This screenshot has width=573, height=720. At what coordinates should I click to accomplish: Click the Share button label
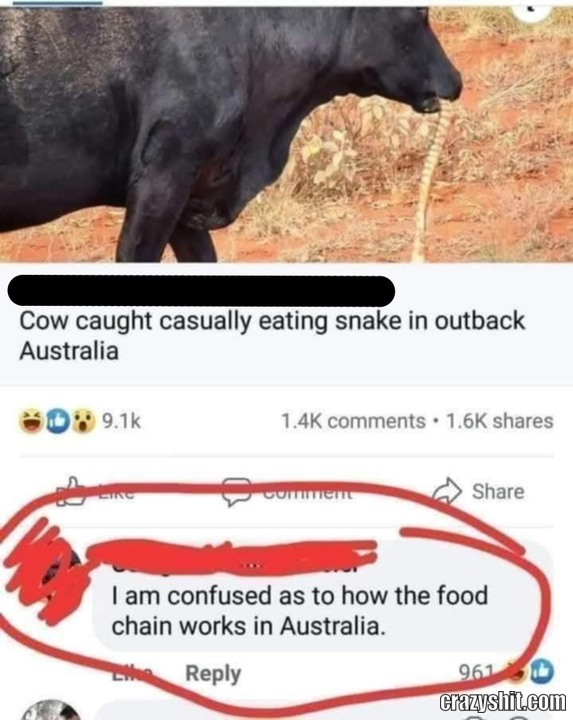click(x=498, y=491)
